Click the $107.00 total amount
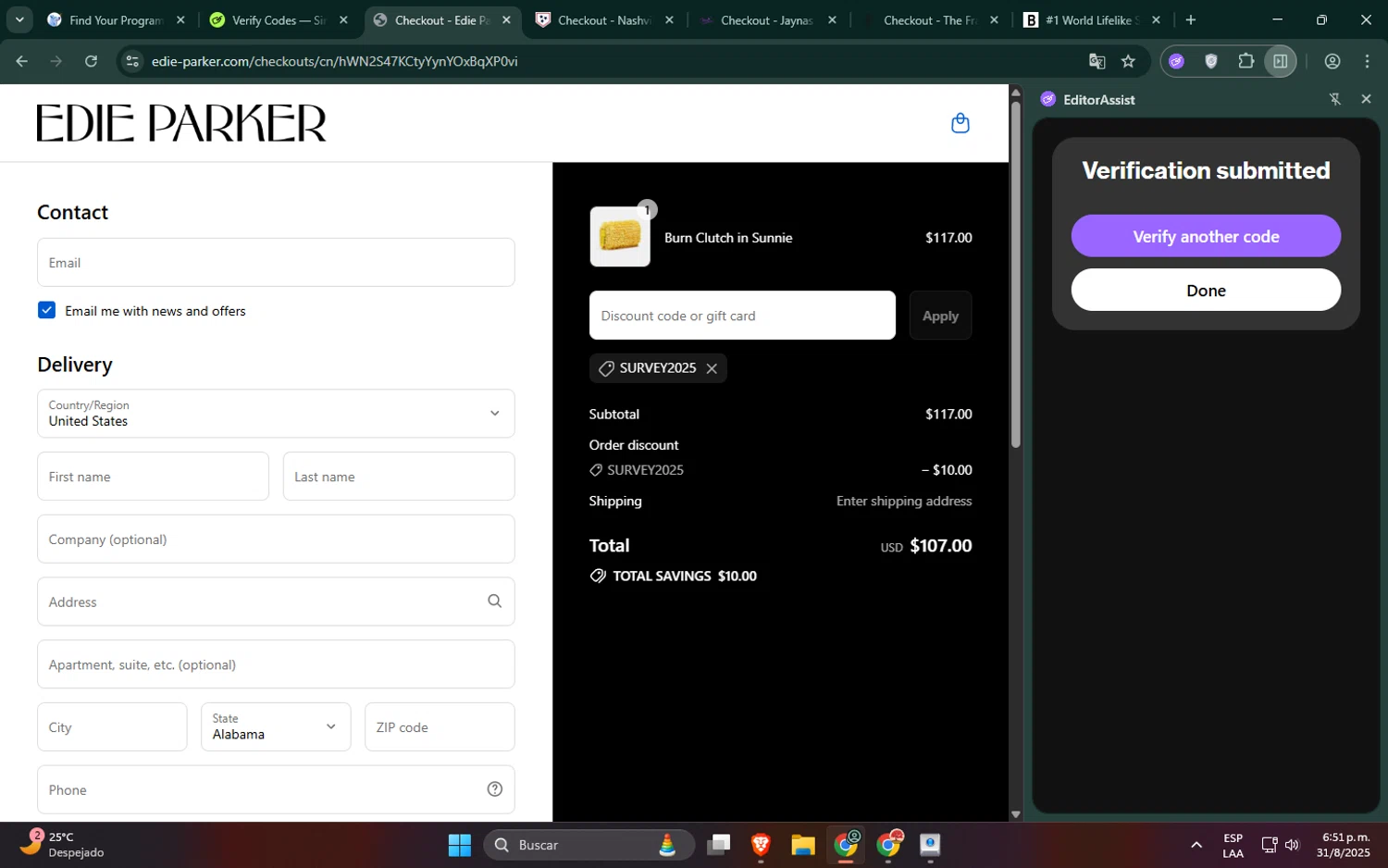1388x868 pixels. (x=940, y=546)
